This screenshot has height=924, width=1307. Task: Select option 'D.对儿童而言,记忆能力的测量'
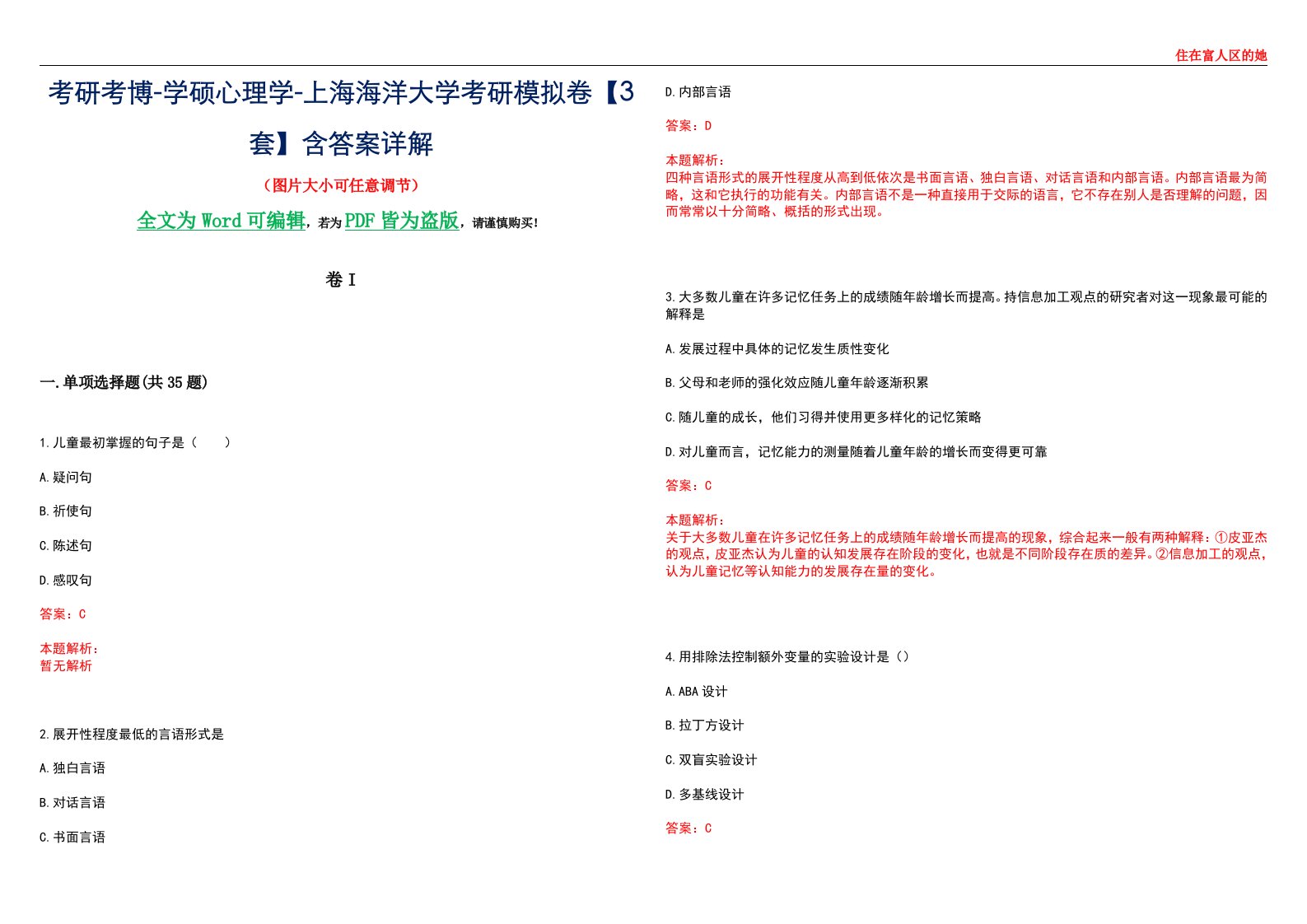point(857,452)
